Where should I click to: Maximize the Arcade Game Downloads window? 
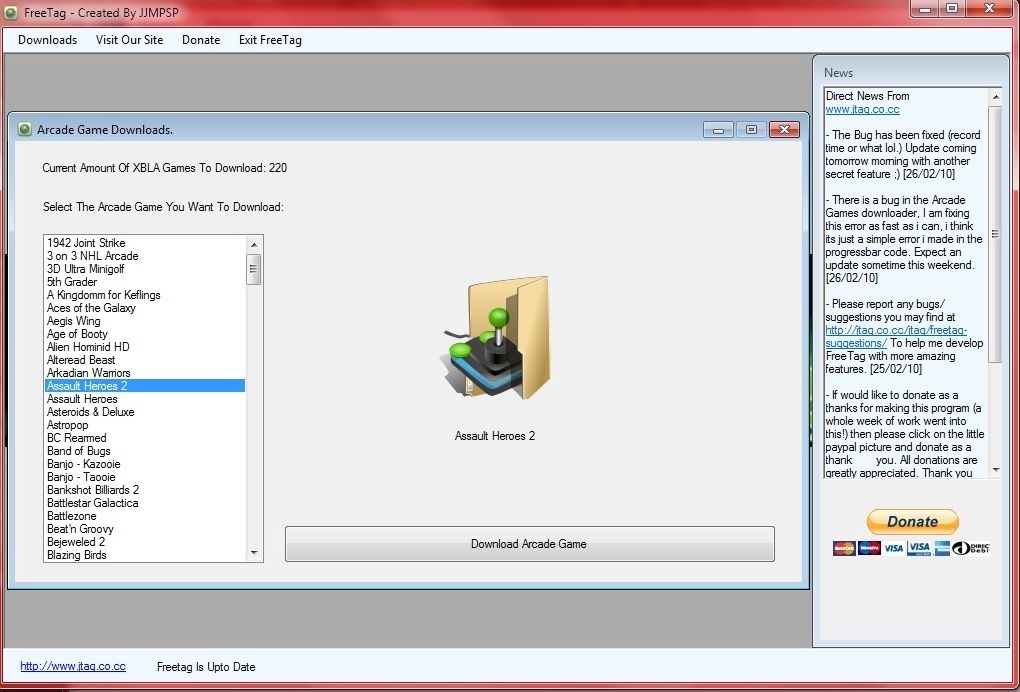point(751,129)
